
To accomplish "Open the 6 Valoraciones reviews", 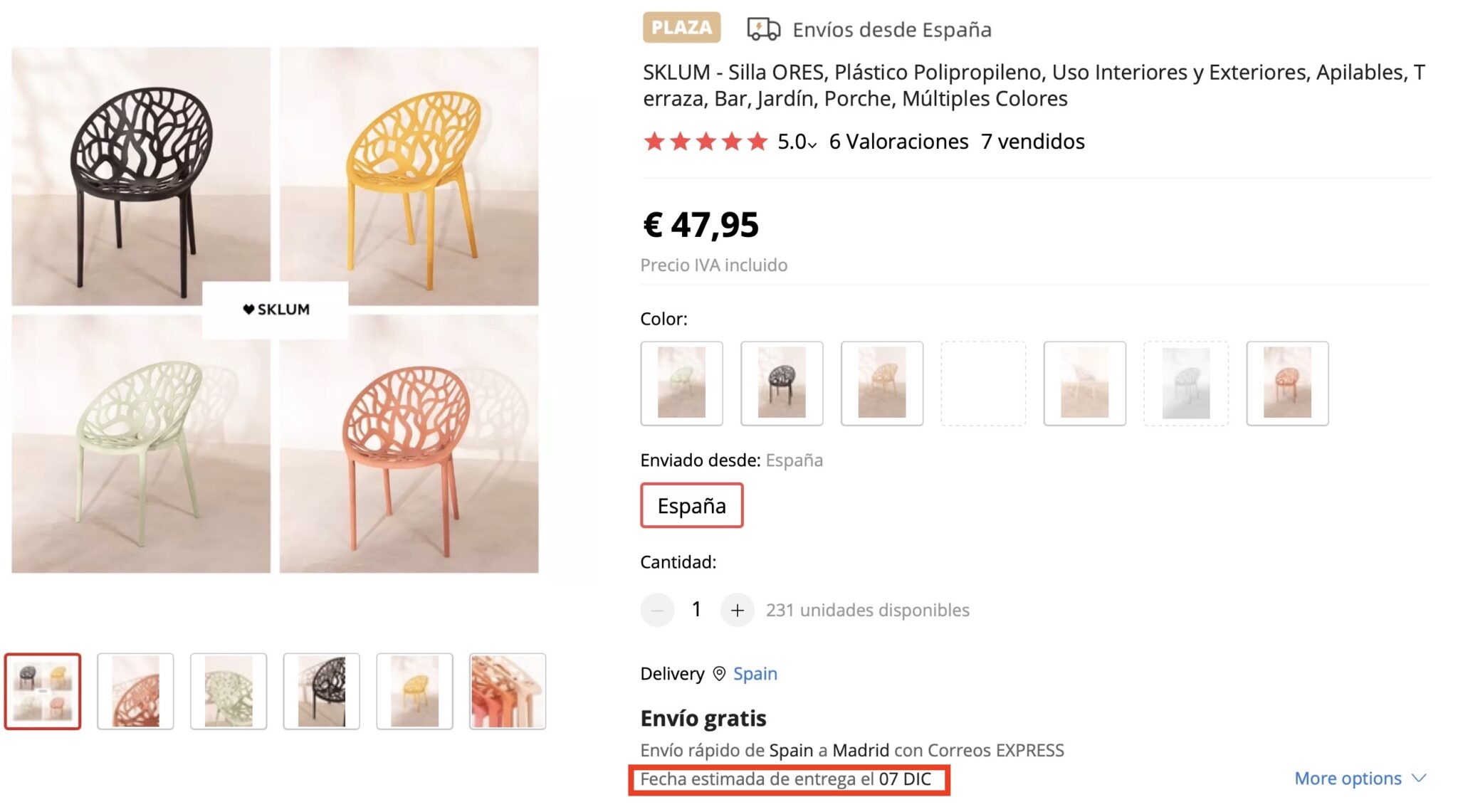I will coord(897,142).
